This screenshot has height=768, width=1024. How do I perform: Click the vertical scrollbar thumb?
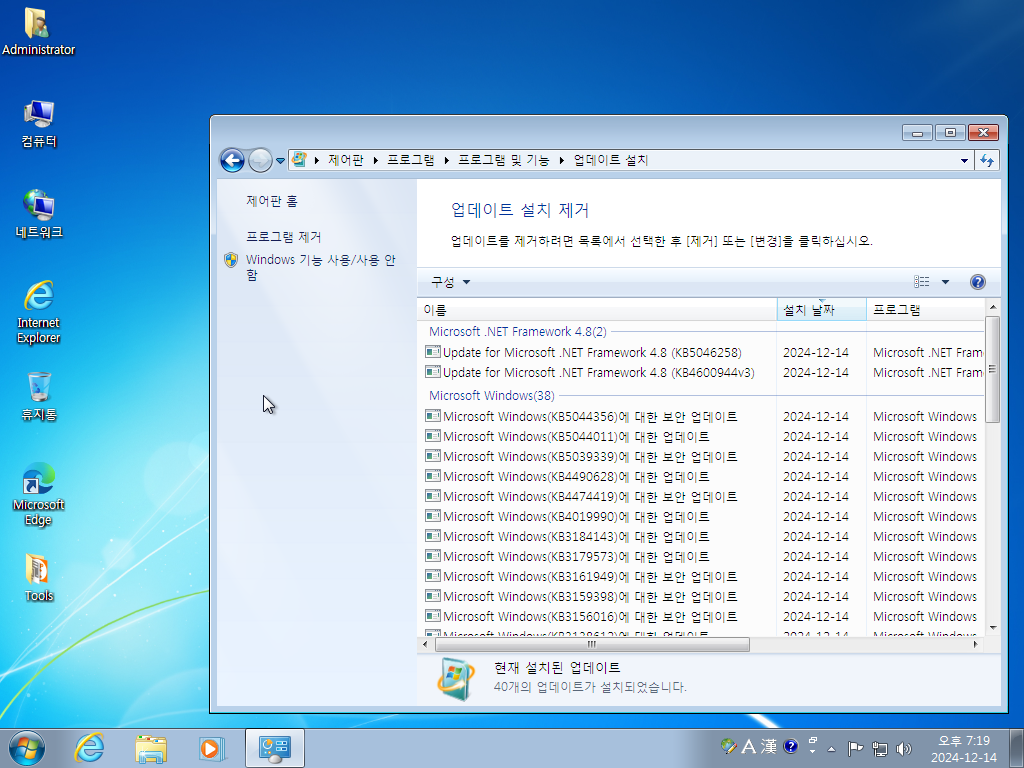993,370
